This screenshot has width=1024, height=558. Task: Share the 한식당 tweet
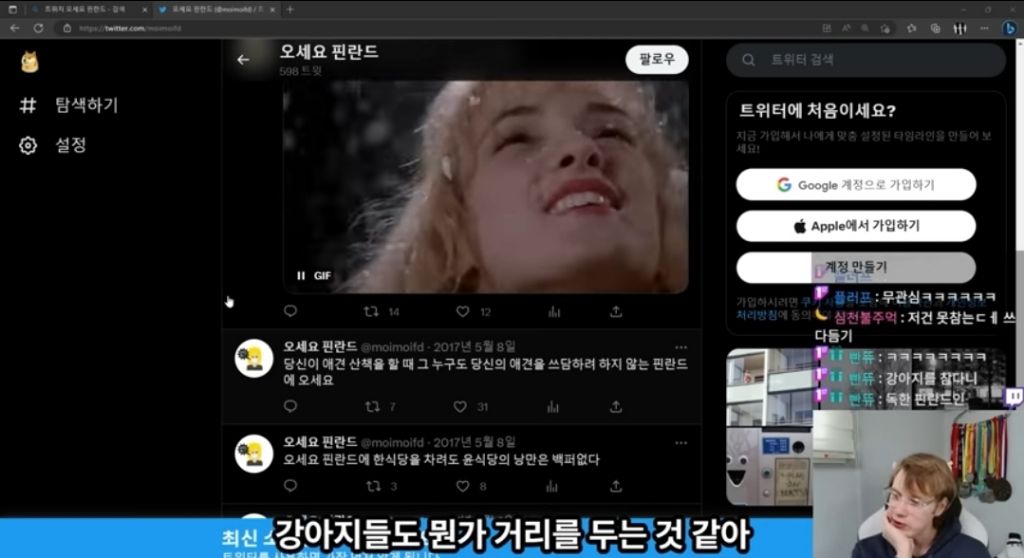(x=616, y=486)
